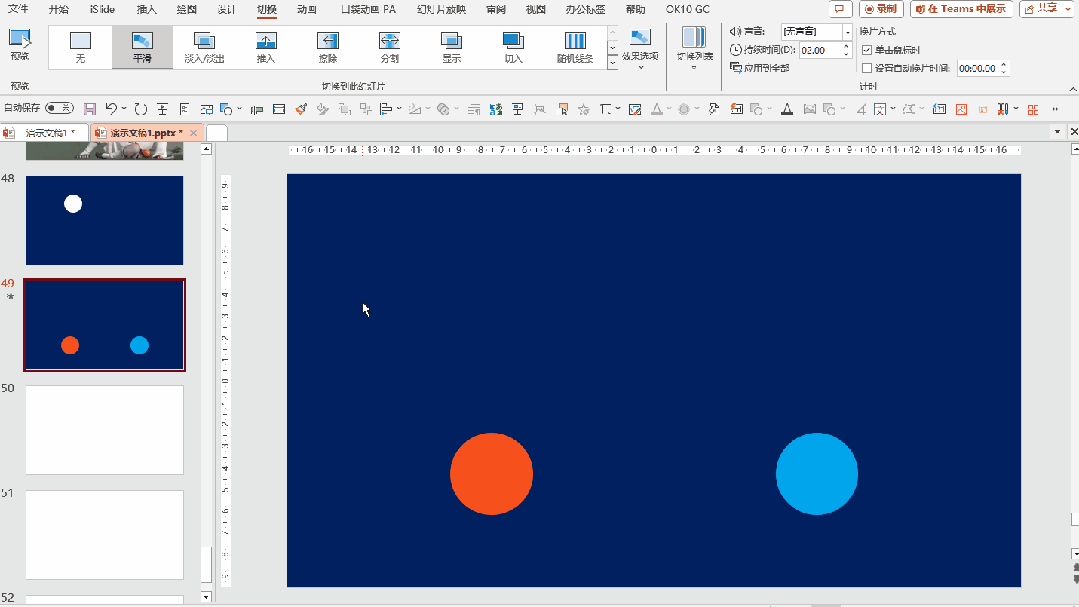Click the Comments speech bubble button

pos(840,9)
